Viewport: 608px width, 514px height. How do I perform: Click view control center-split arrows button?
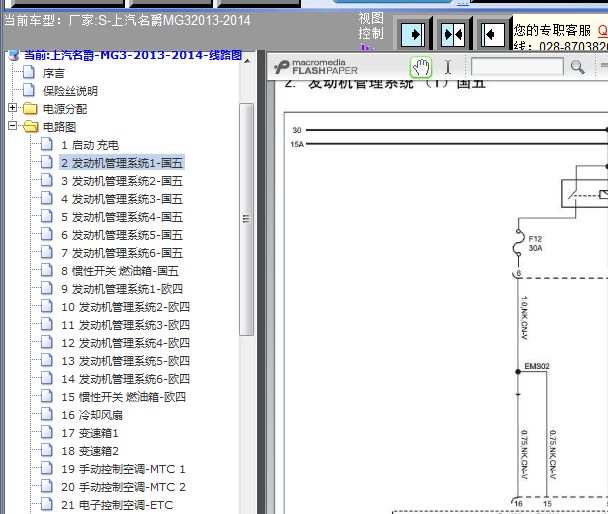[453, 34]
